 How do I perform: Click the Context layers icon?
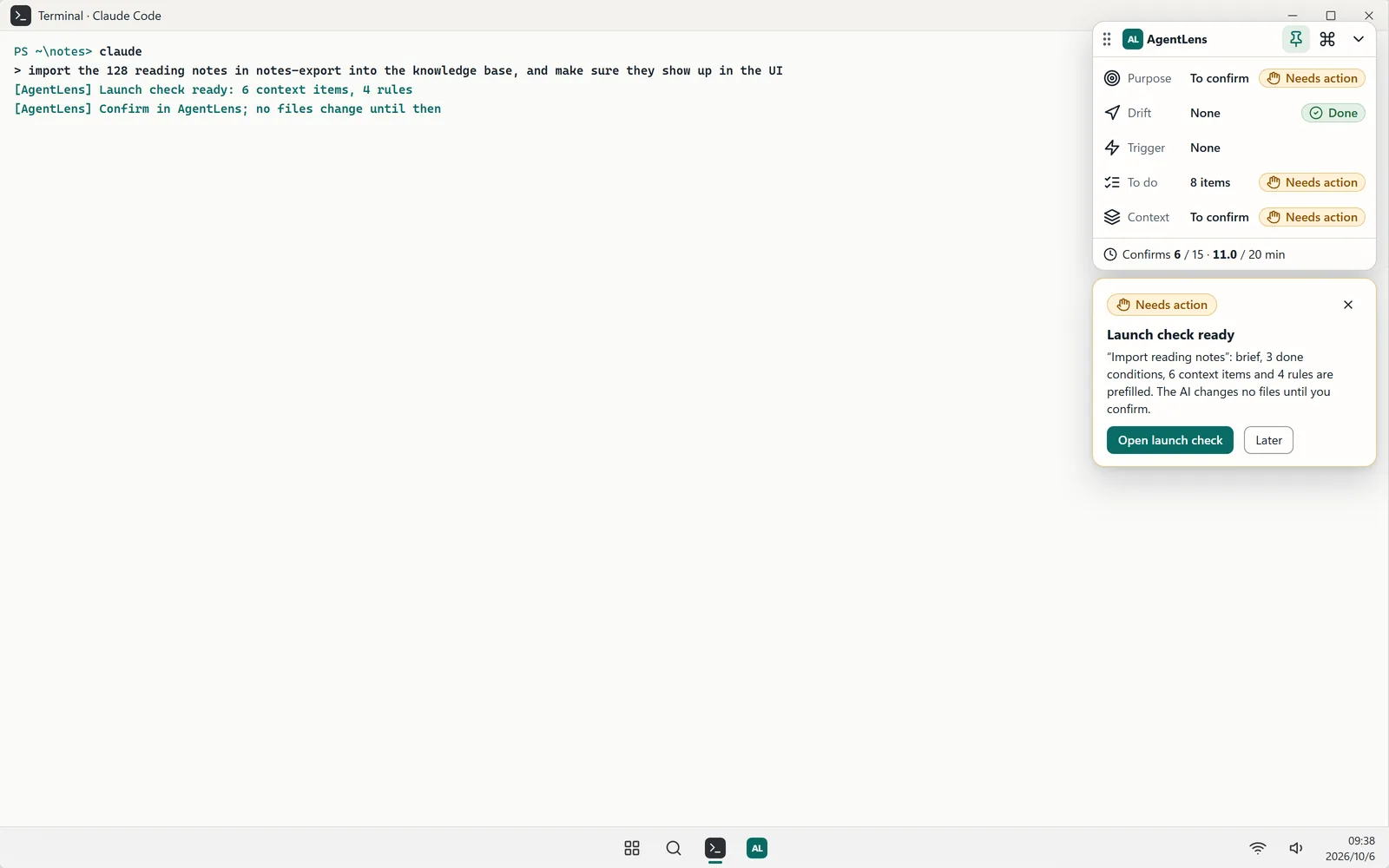click(1112, 217)
